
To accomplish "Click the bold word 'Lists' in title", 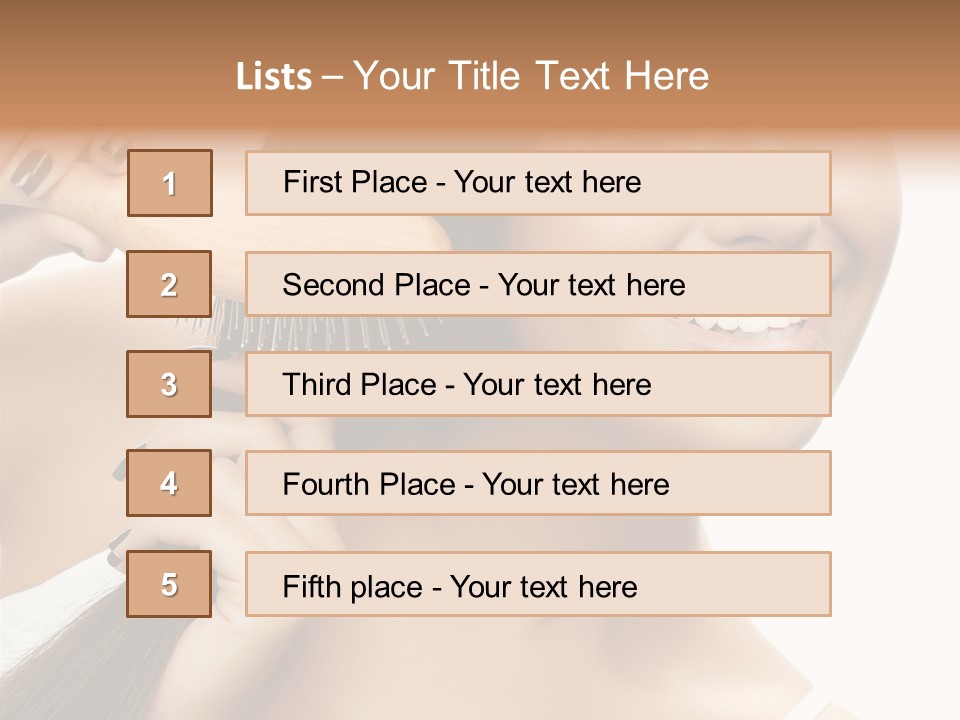I will [274, 76].
